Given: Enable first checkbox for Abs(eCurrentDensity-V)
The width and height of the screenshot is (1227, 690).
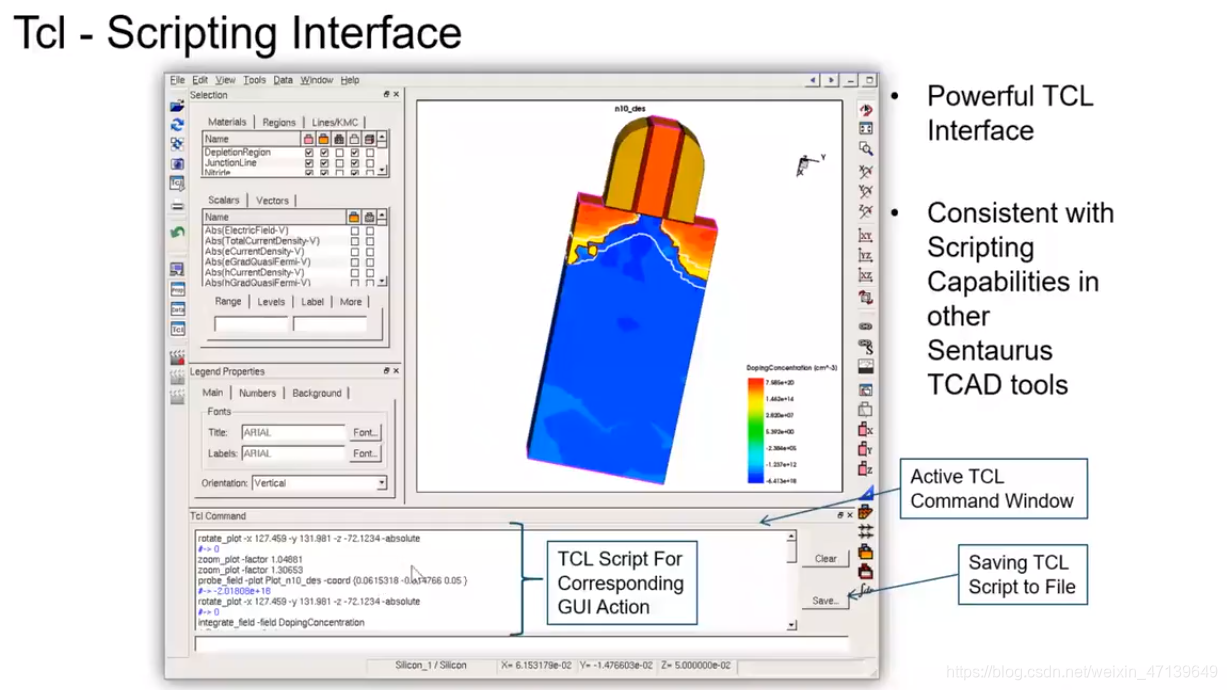Looking at the screenshot, I should point(355,252).
